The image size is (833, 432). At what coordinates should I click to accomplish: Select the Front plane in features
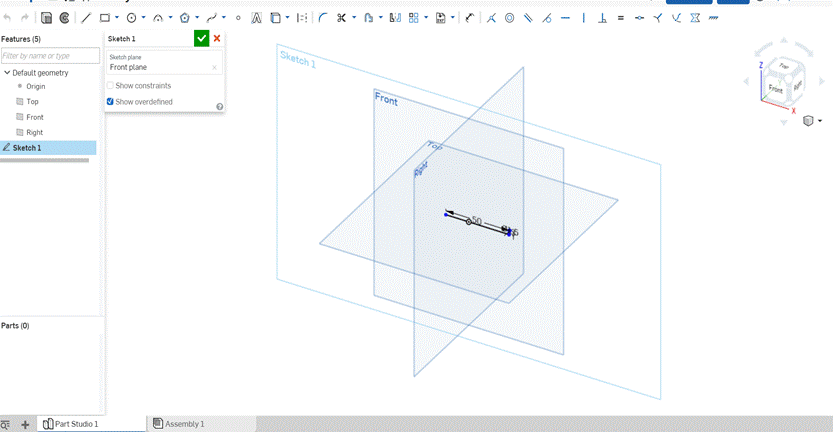35,117
